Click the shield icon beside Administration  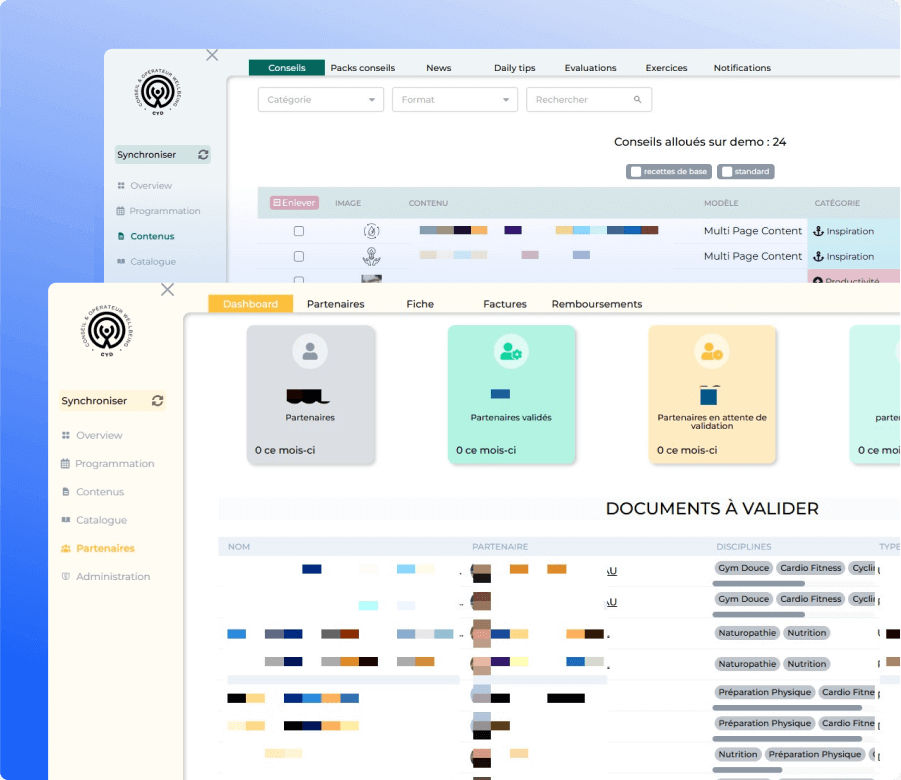pos(66,577)
